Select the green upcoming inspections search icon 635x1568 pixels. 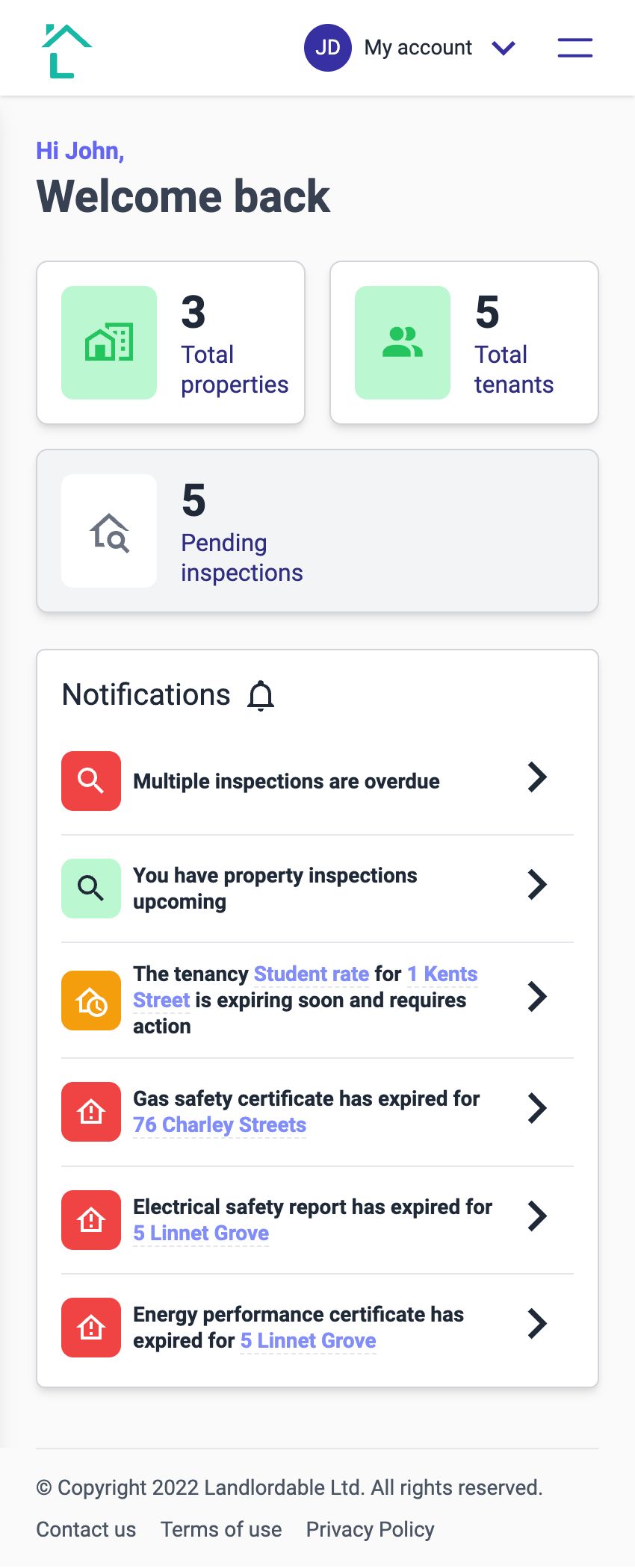click(90, 889)
